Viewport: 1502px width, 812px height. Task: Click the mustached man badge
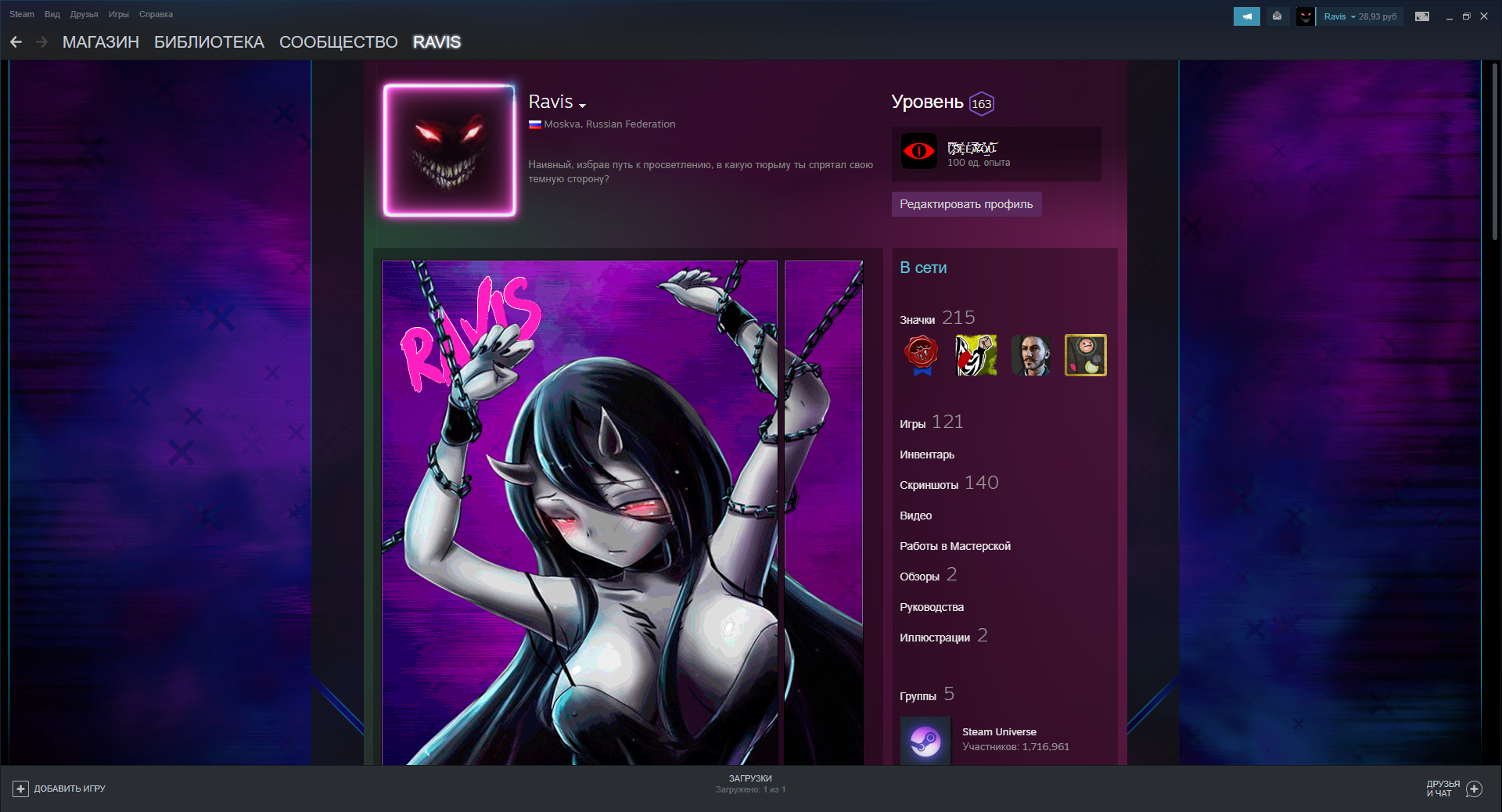(x=1031, y=355)
